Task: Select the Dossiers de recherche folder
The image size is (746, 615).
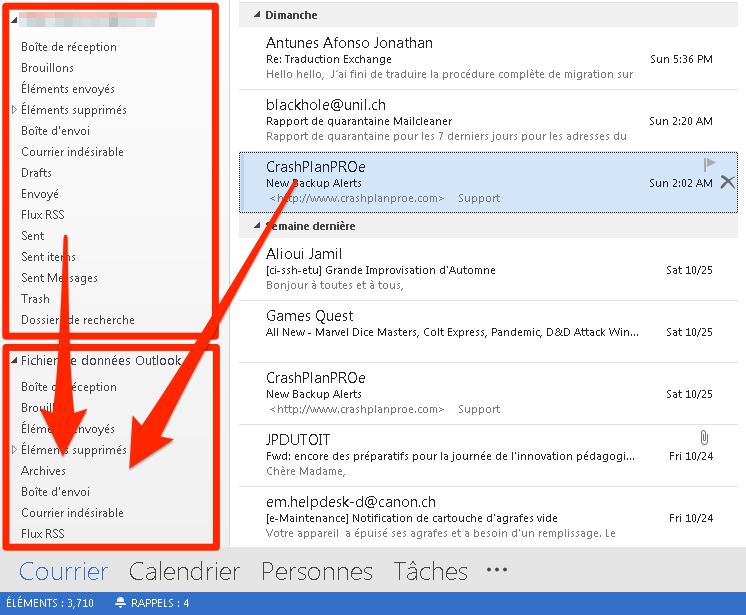Action: [x=77, y=320]
